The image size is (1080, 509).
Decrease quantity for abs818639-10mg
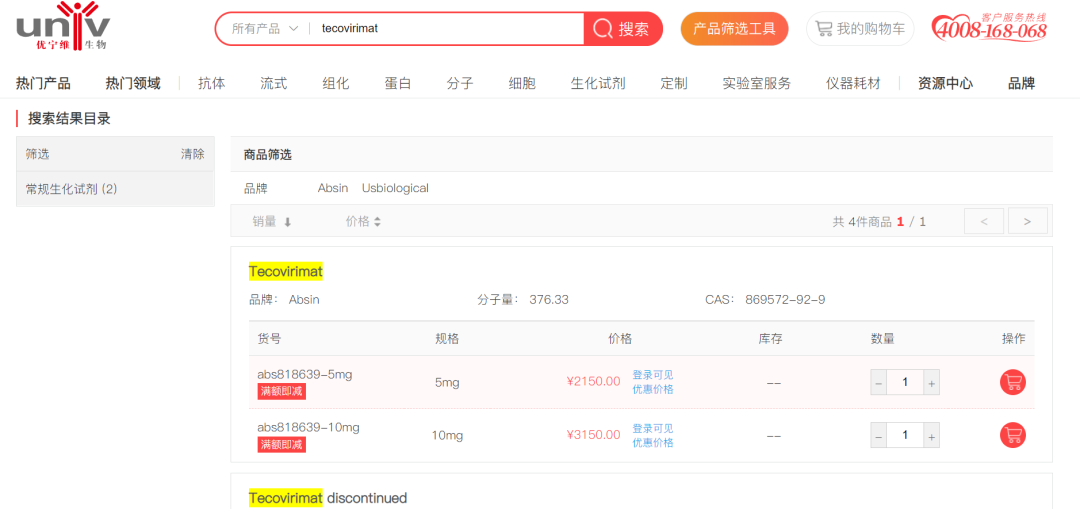[x=879, y=435]
